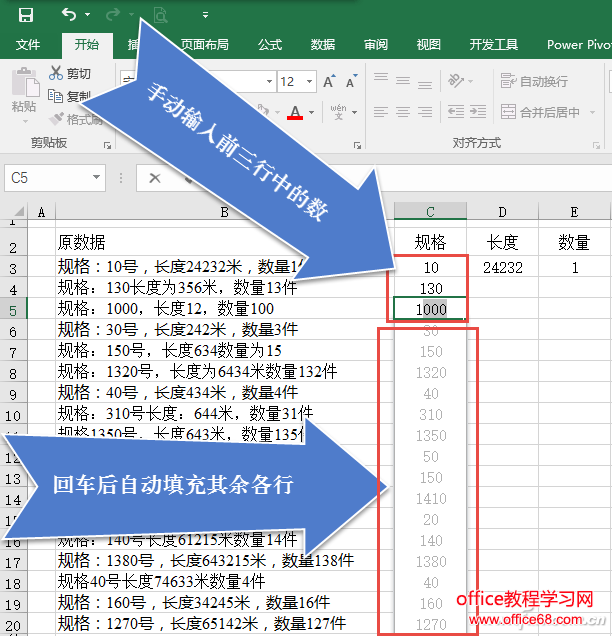Switch to the 页面布局 tab
This screenshot has height=636, width=612.
click(204, 45)
